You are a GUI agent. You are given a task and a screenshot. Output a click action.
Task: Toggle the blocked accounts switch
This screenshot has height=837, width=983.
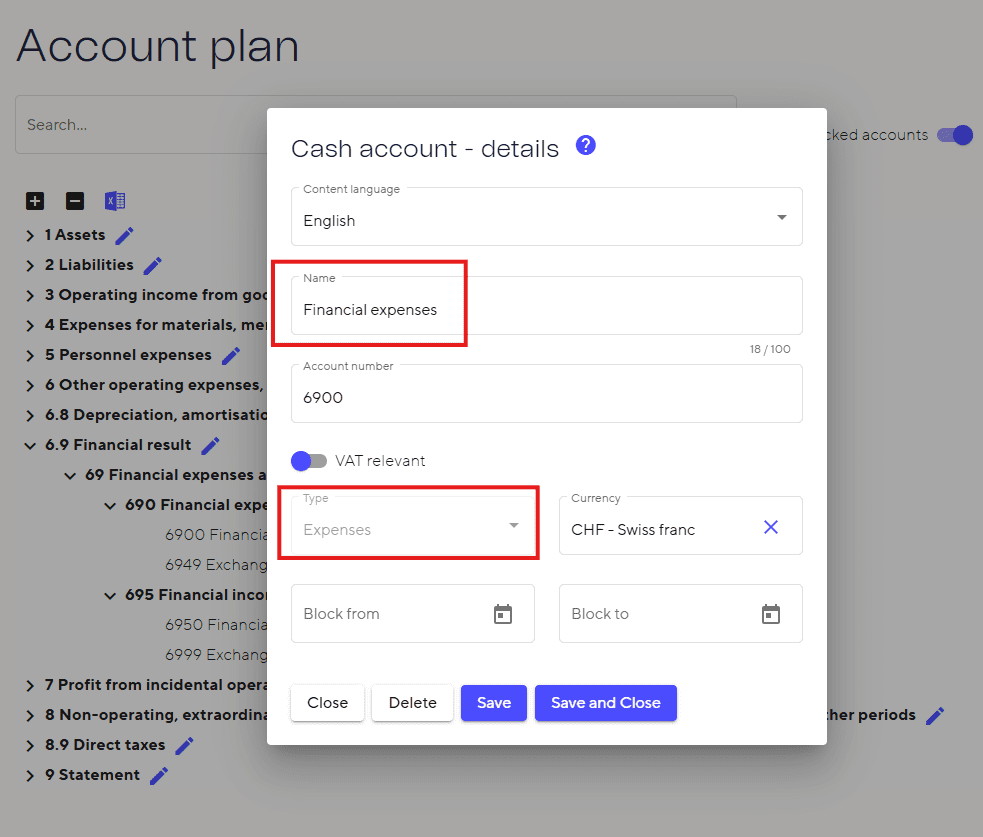(955, 135)
